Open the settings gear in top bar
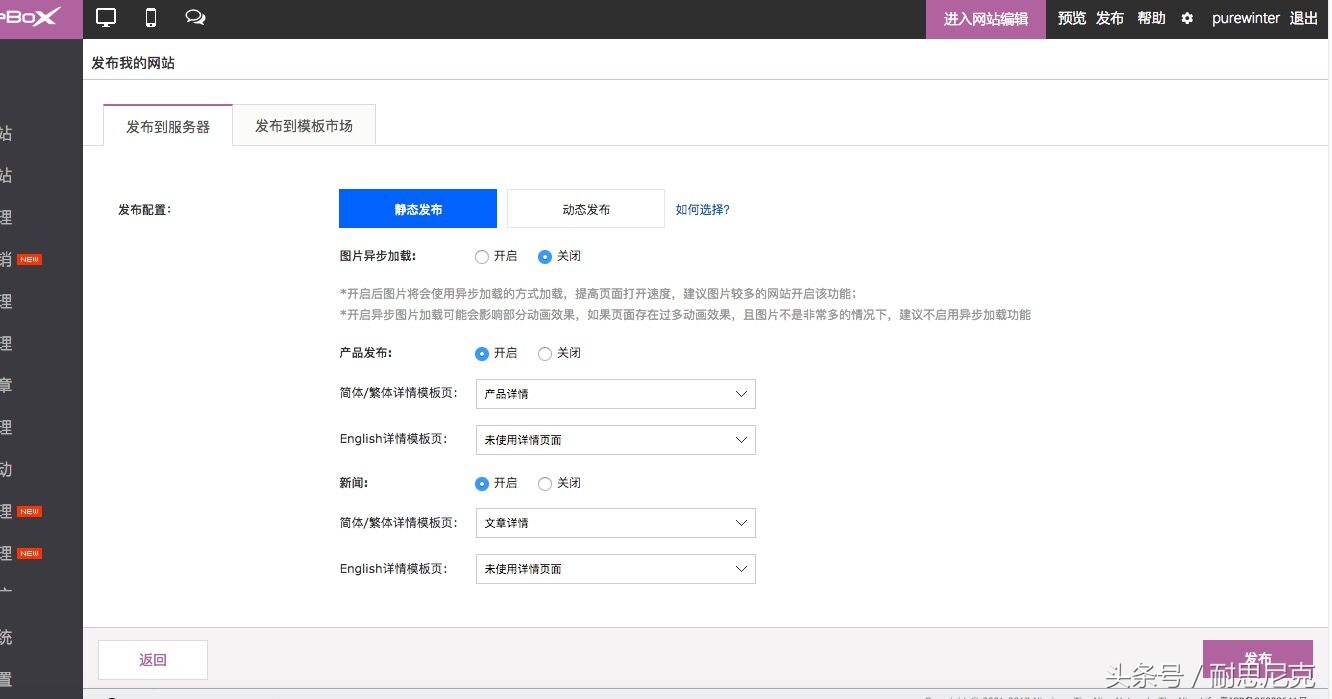Image resolution: width=1332 pixels, height=699 pixels. click(x=1186, y=17)
